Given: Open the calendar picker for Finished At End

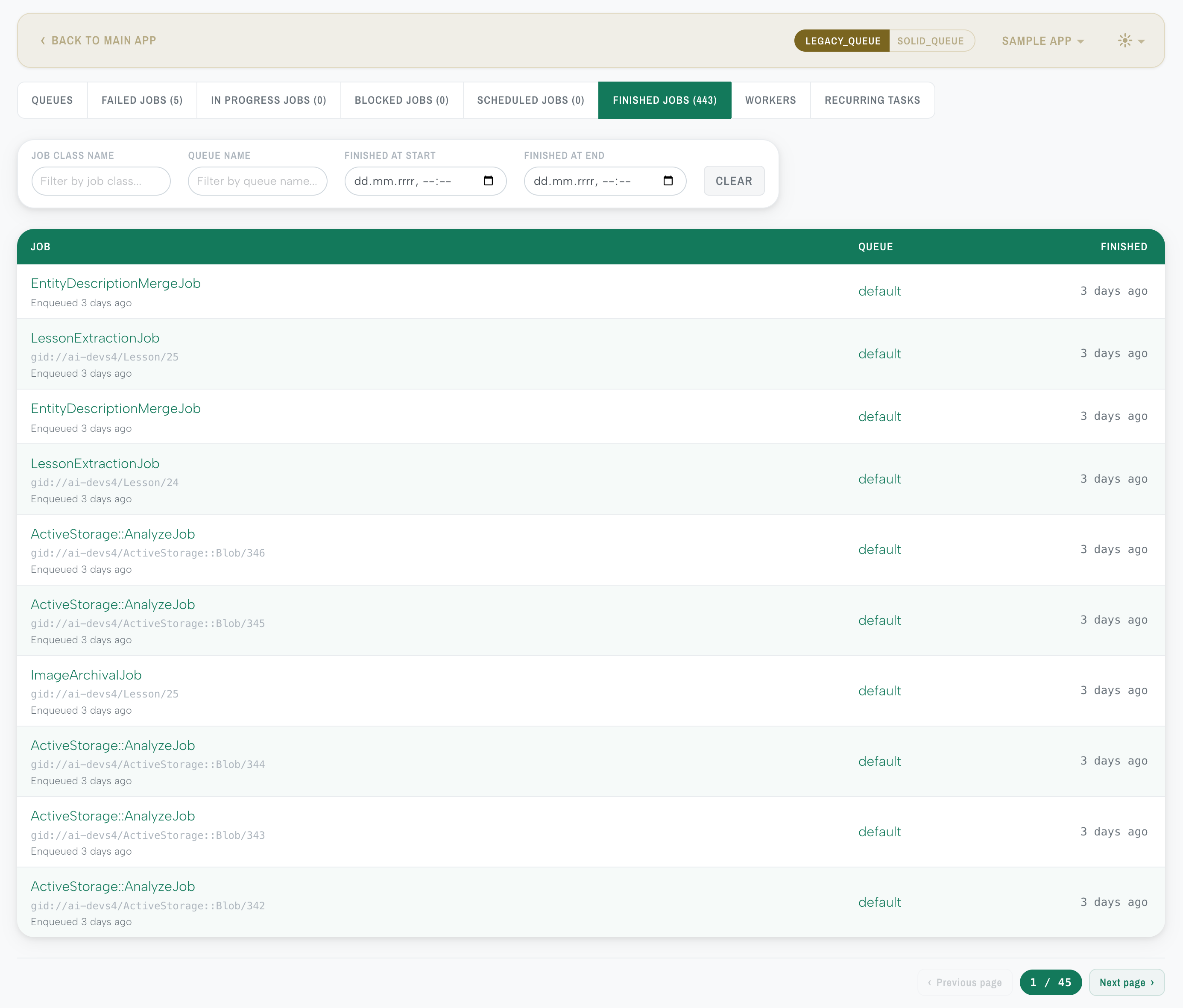Looking at the screenshot, I should point(668,181).
